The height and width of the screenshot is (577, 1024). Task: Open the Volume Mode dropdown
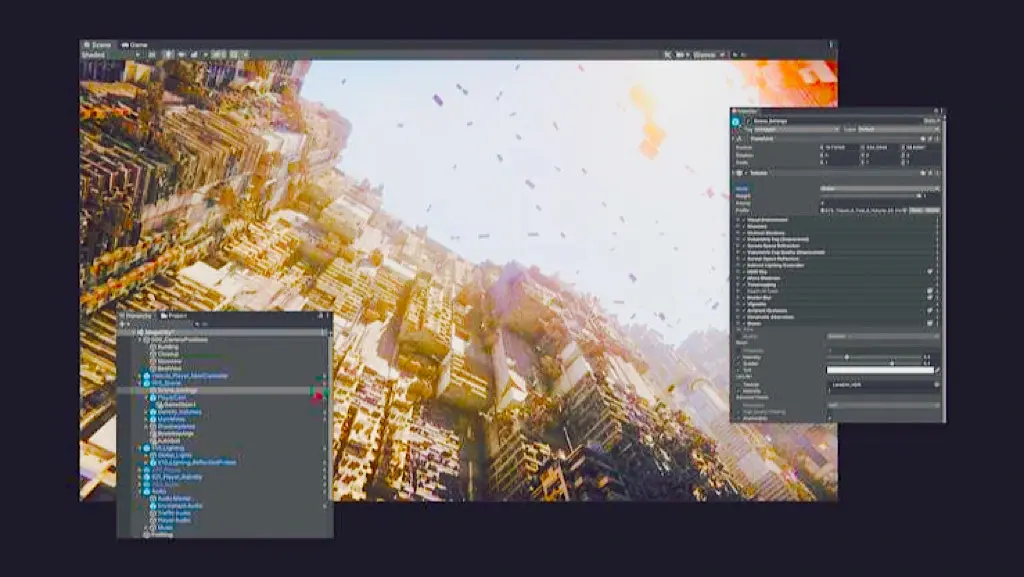(x=880, y=189)
